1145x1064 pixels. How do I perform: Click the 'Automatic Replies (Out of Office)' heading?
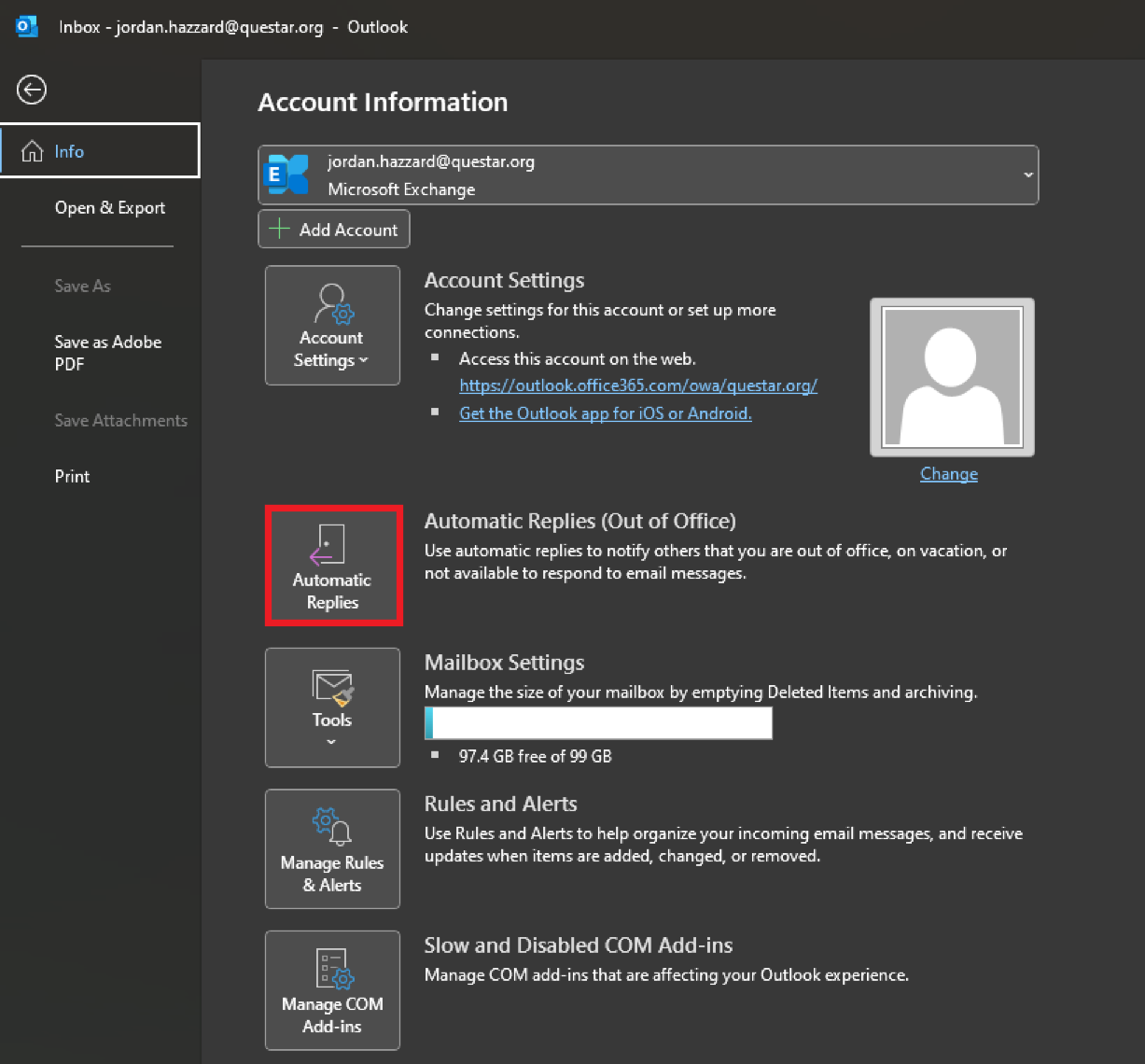coord(580,521)
